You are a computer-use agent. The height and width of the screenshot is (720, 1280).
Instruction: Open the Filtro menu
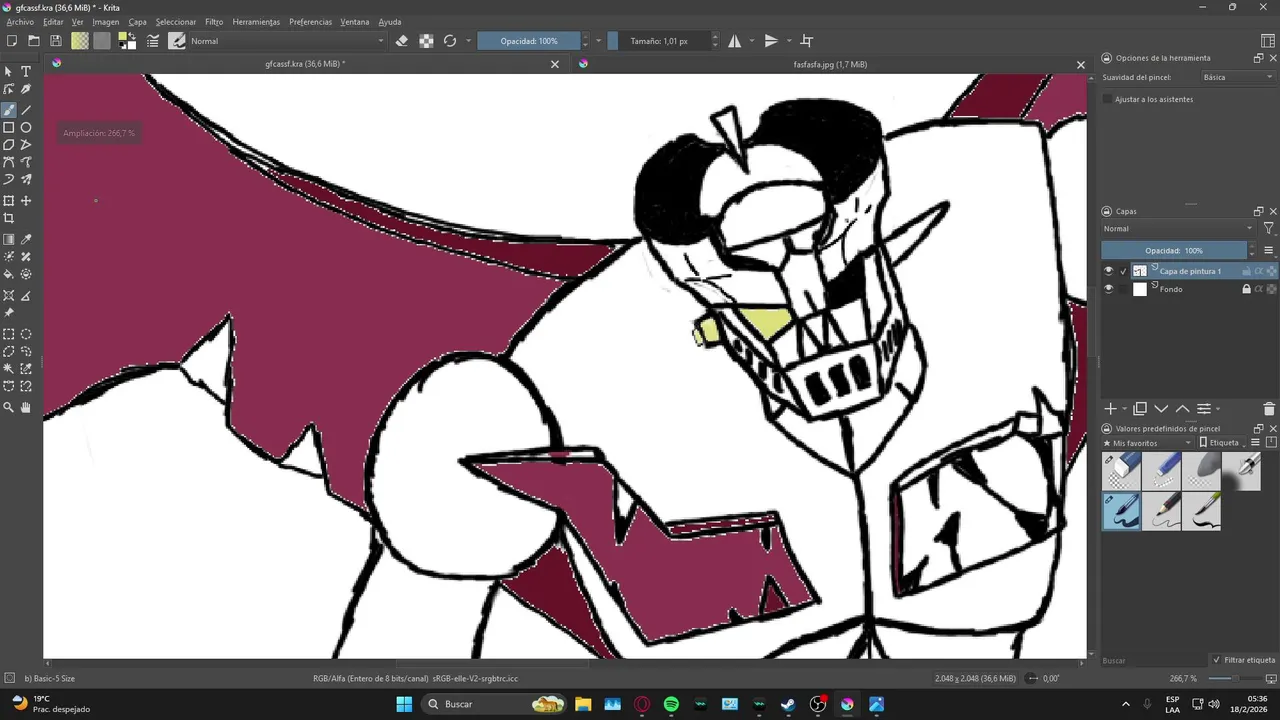[x=214, y=21]
